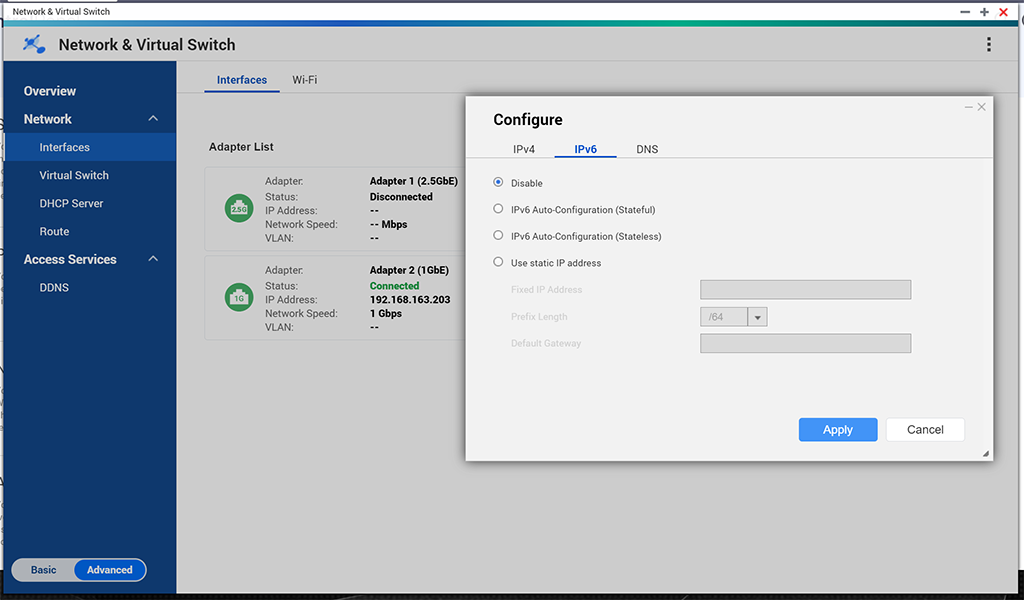Click the Disconnected status text
Viewport: 1024px width, 600px height.
point(401,197)
